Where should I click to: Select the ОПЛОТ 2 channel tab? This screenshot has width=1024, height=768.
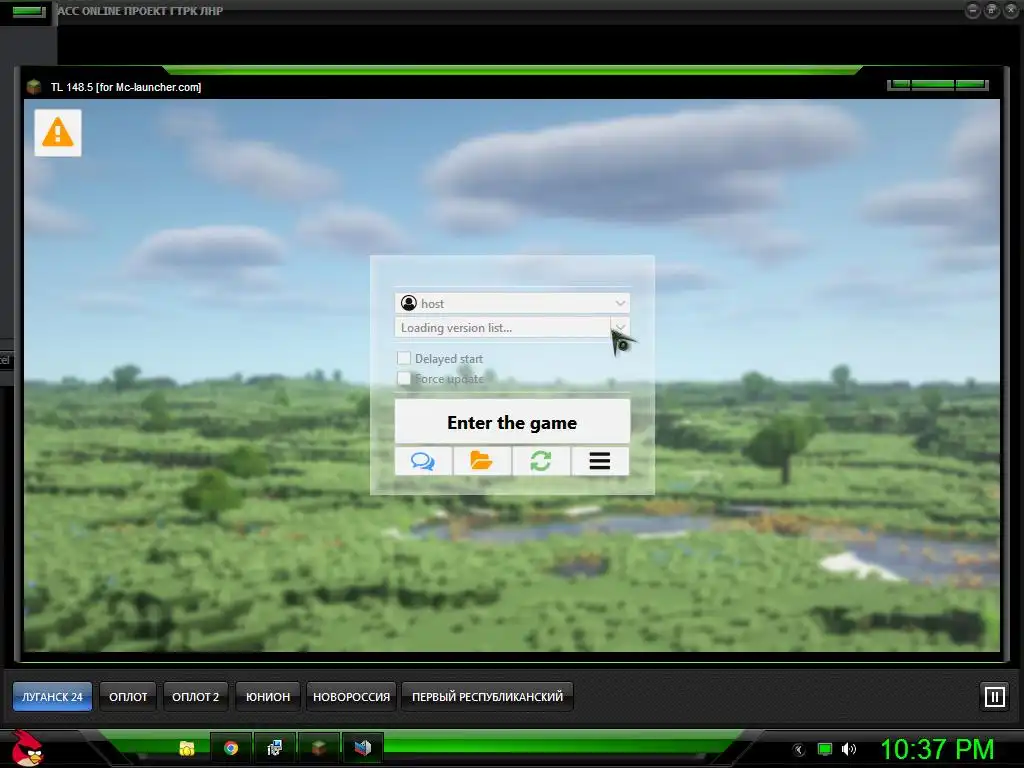(x=195, y=697)
